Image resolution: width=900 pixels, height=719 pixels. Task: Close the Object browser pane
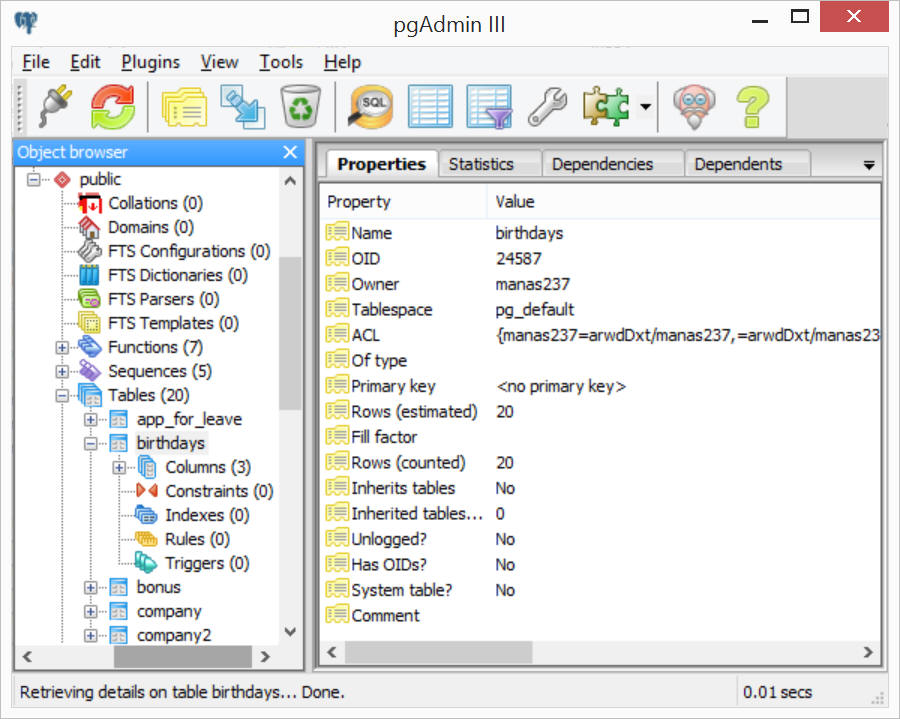click(290, 152)
